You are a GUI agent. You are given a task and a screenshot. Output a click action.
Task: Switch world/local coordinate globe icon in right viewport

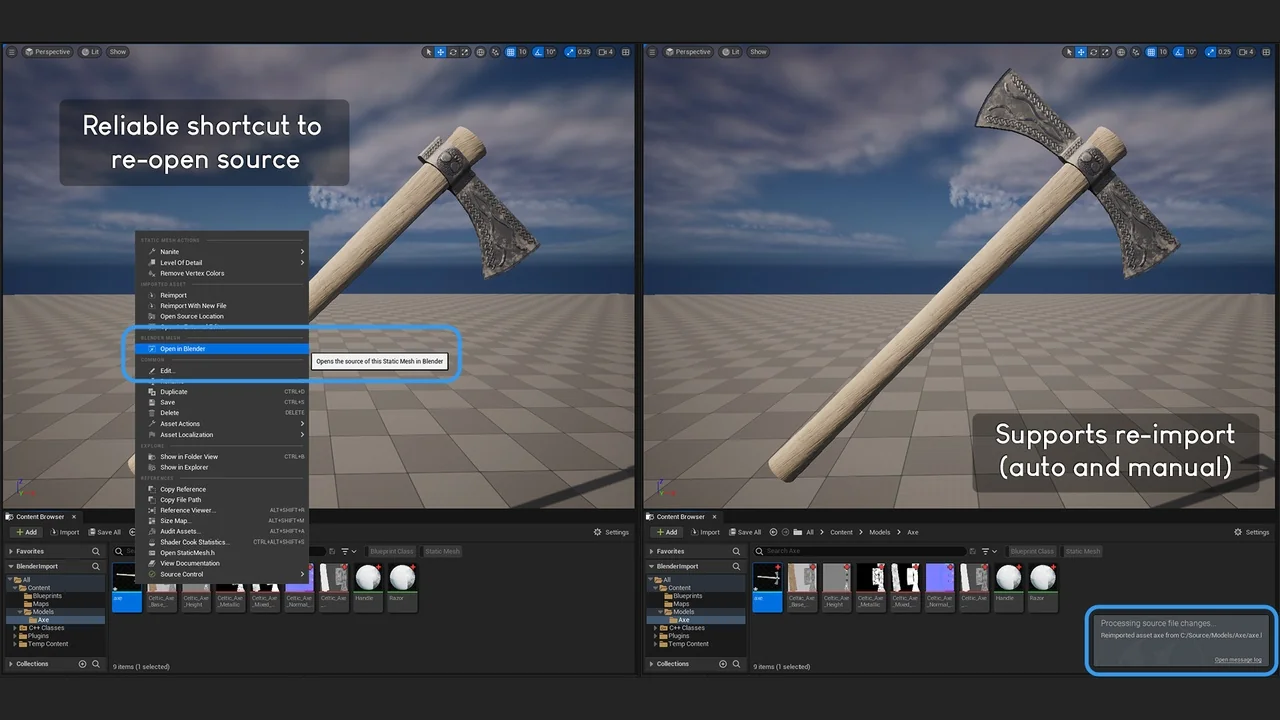(x=1120, y=52)
